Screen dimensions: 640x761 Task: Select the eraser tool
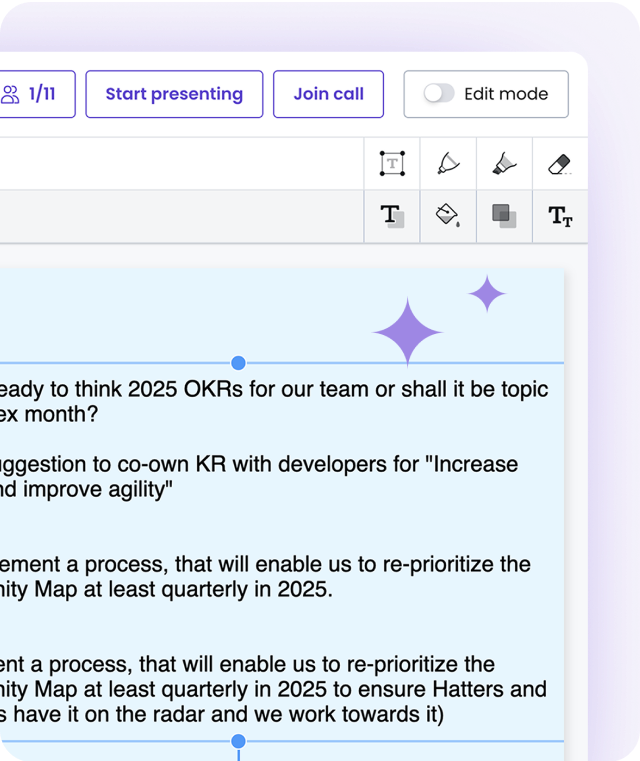560,164
